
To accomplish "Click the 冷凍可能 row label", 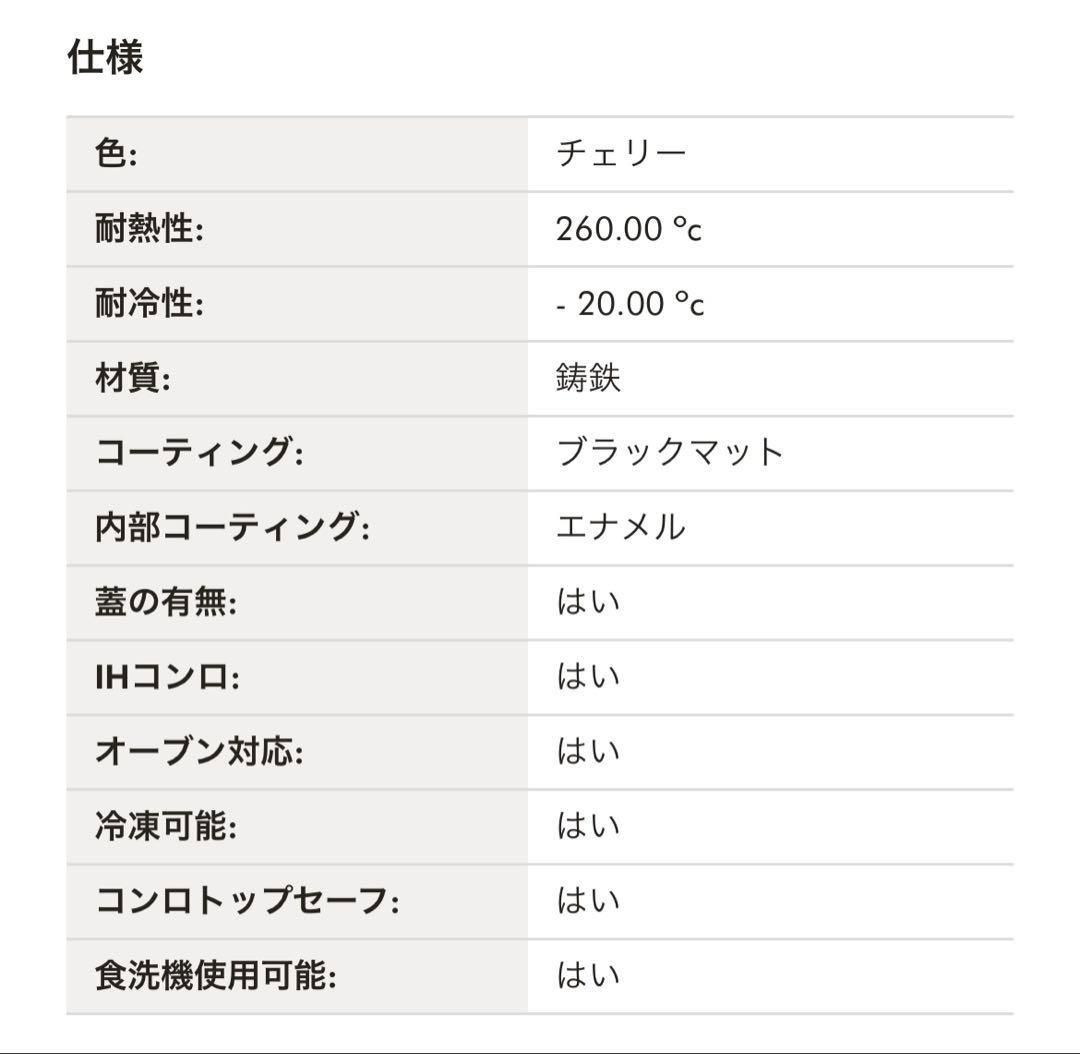I will (166, 826).
